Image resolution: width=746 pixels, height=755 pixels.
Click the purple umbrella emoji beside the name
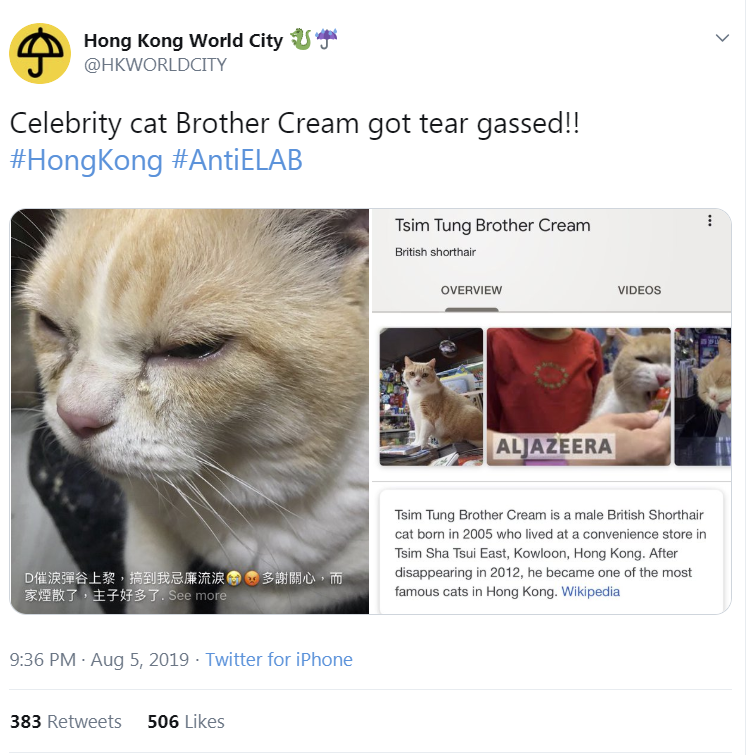326,39
